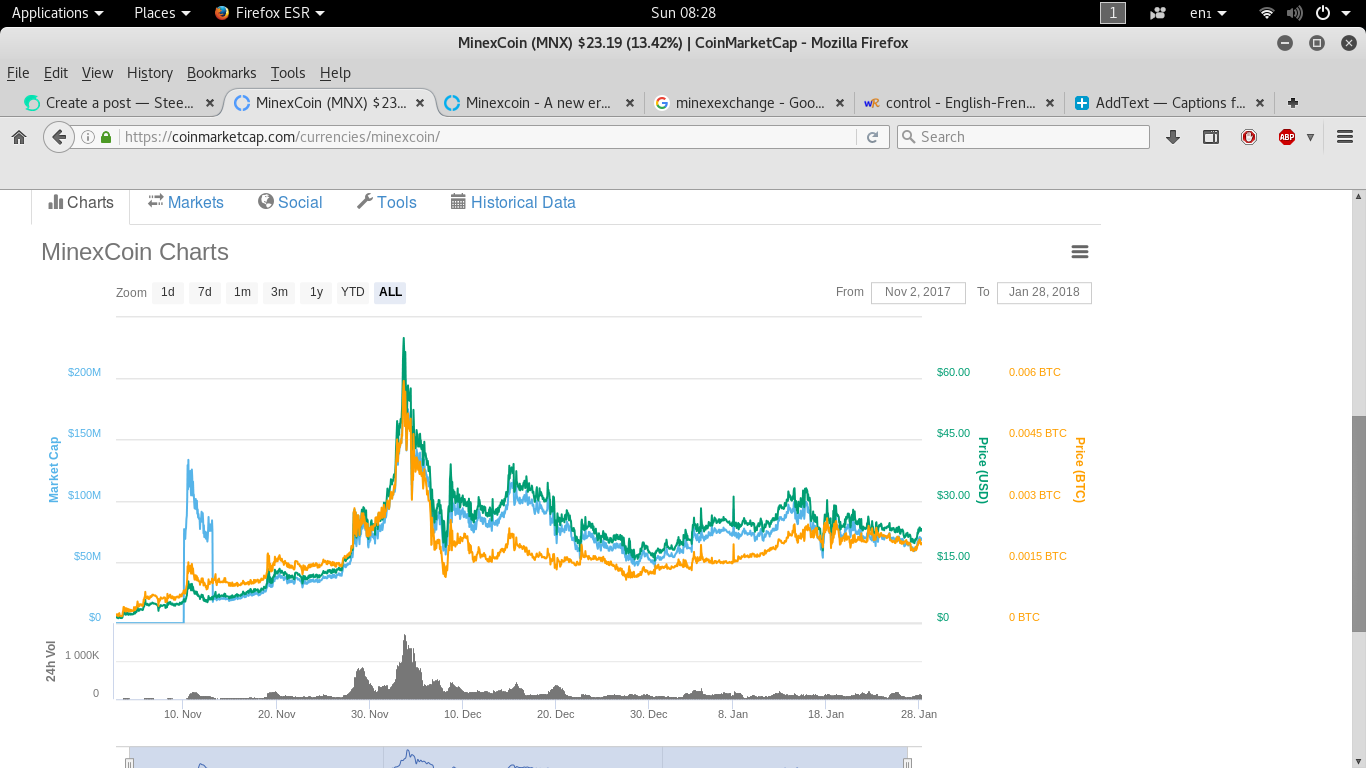Select the ALL zoom range
The height and width of the screenshot is (768, 1366).
[x=391, y=292]
